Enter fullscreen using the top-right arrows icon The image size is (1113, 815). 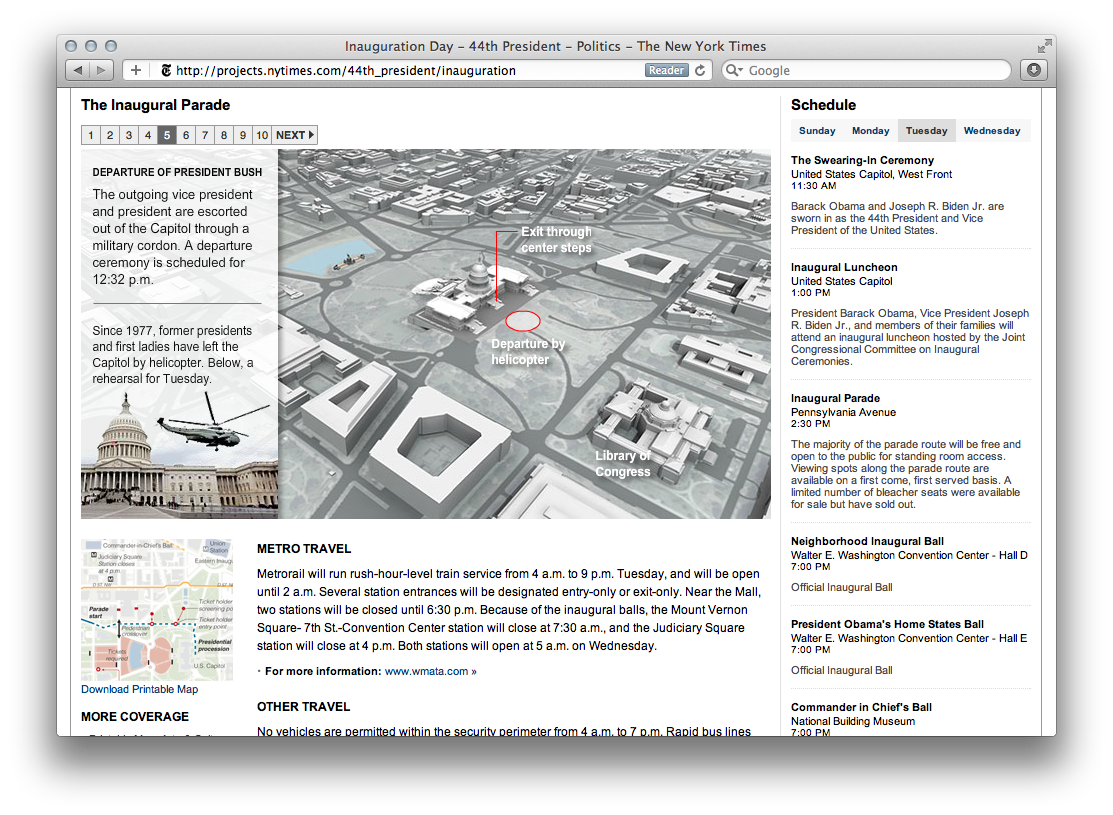(1044, 46)
